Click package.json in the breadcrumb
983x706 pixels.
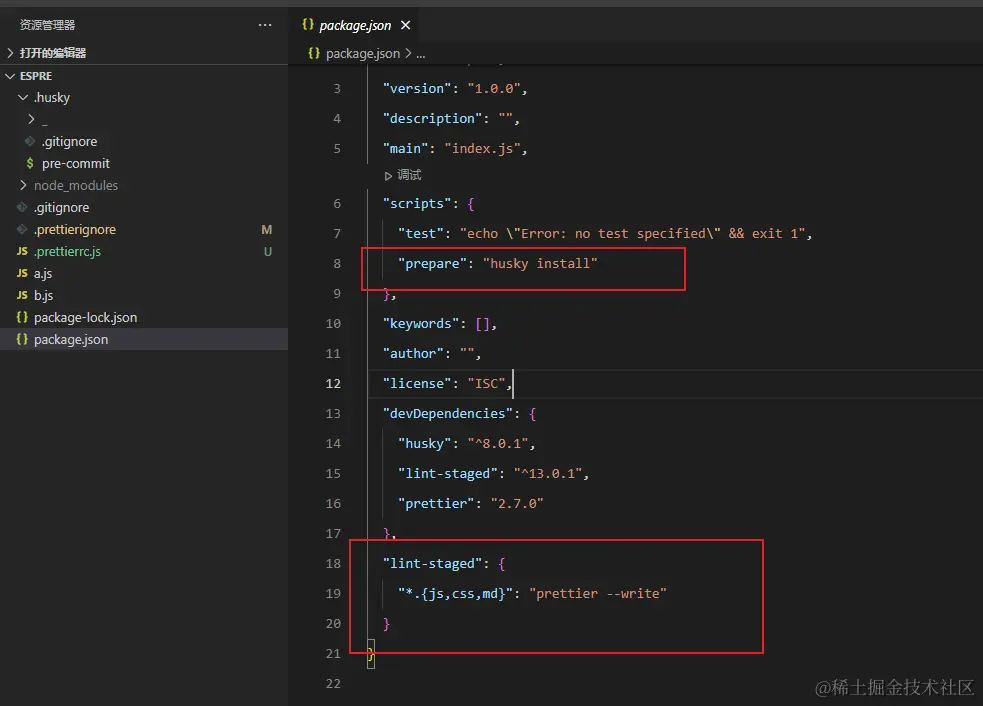tap(362, 54)
